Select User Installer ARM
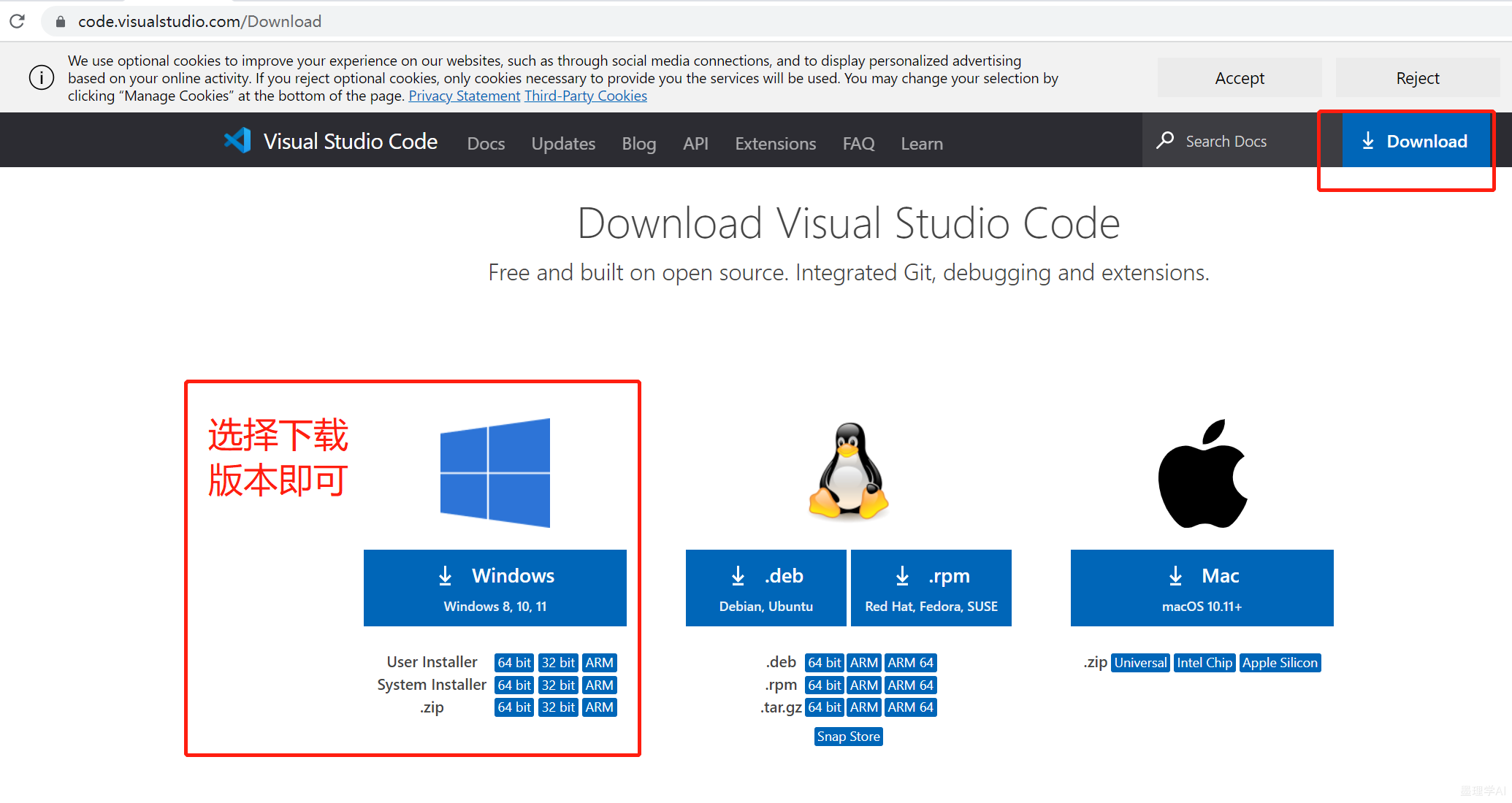1512x803 pixels. (600, 663)
